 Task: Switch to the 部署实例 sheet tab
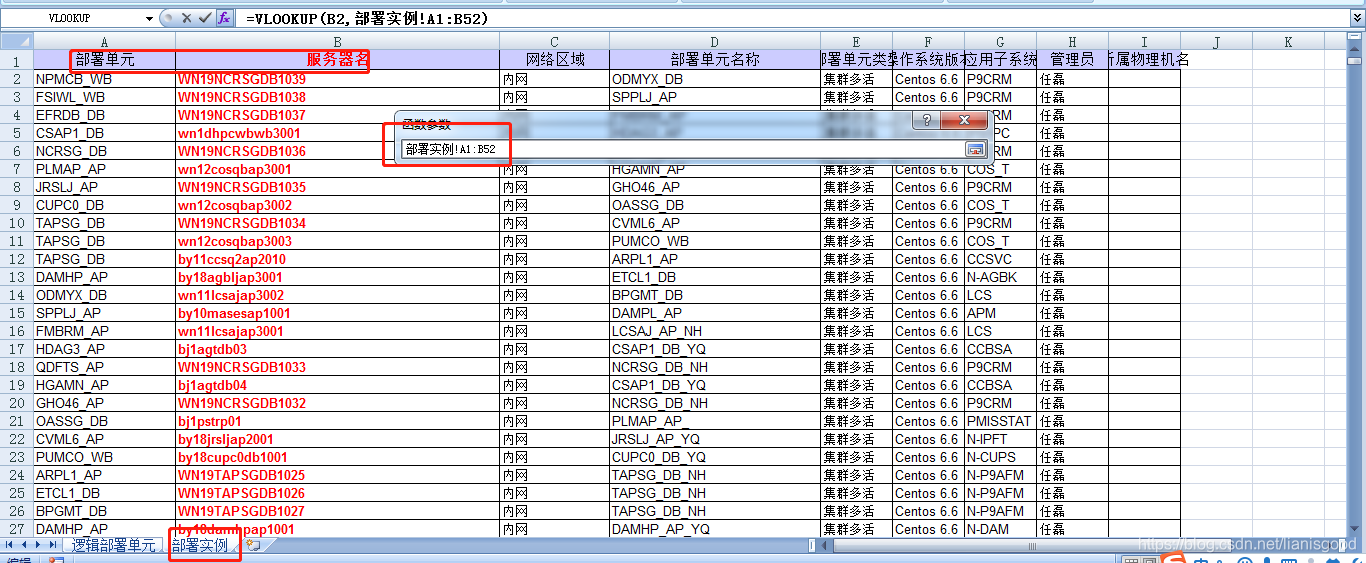200,545
